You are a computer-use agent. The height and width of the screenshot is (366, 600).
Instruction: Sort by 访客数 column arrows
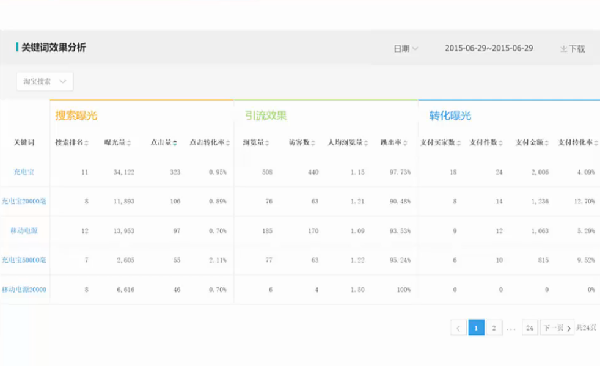(x=313, y=143)
